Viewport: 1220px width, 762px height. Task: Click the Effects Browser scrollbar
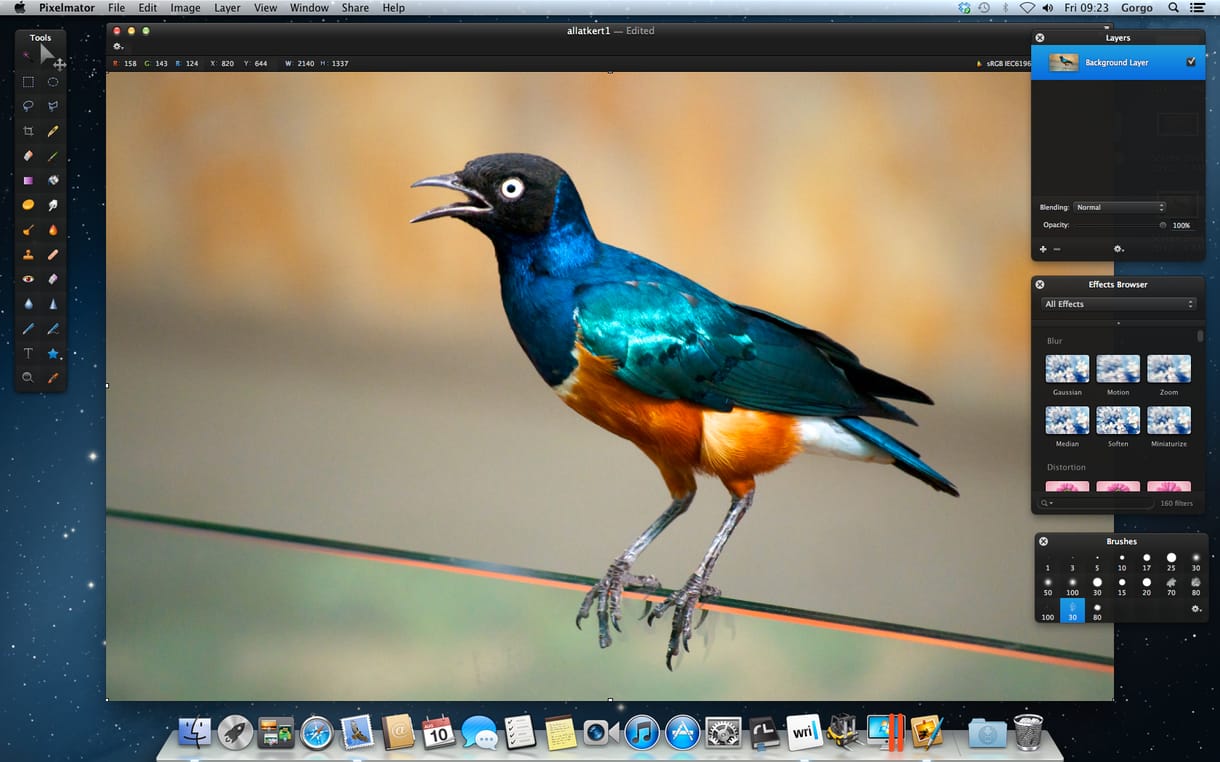click(1200, 337)
